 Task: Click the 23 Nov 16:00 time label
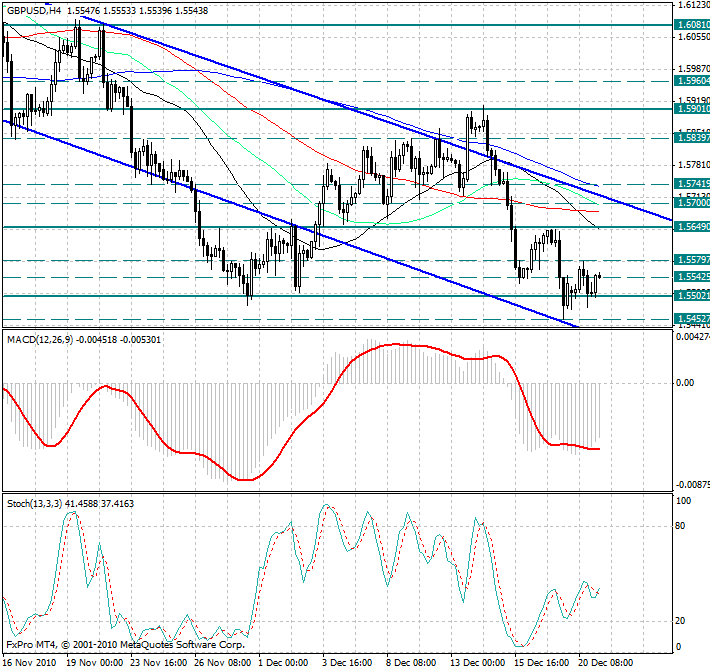pos(159,663)
